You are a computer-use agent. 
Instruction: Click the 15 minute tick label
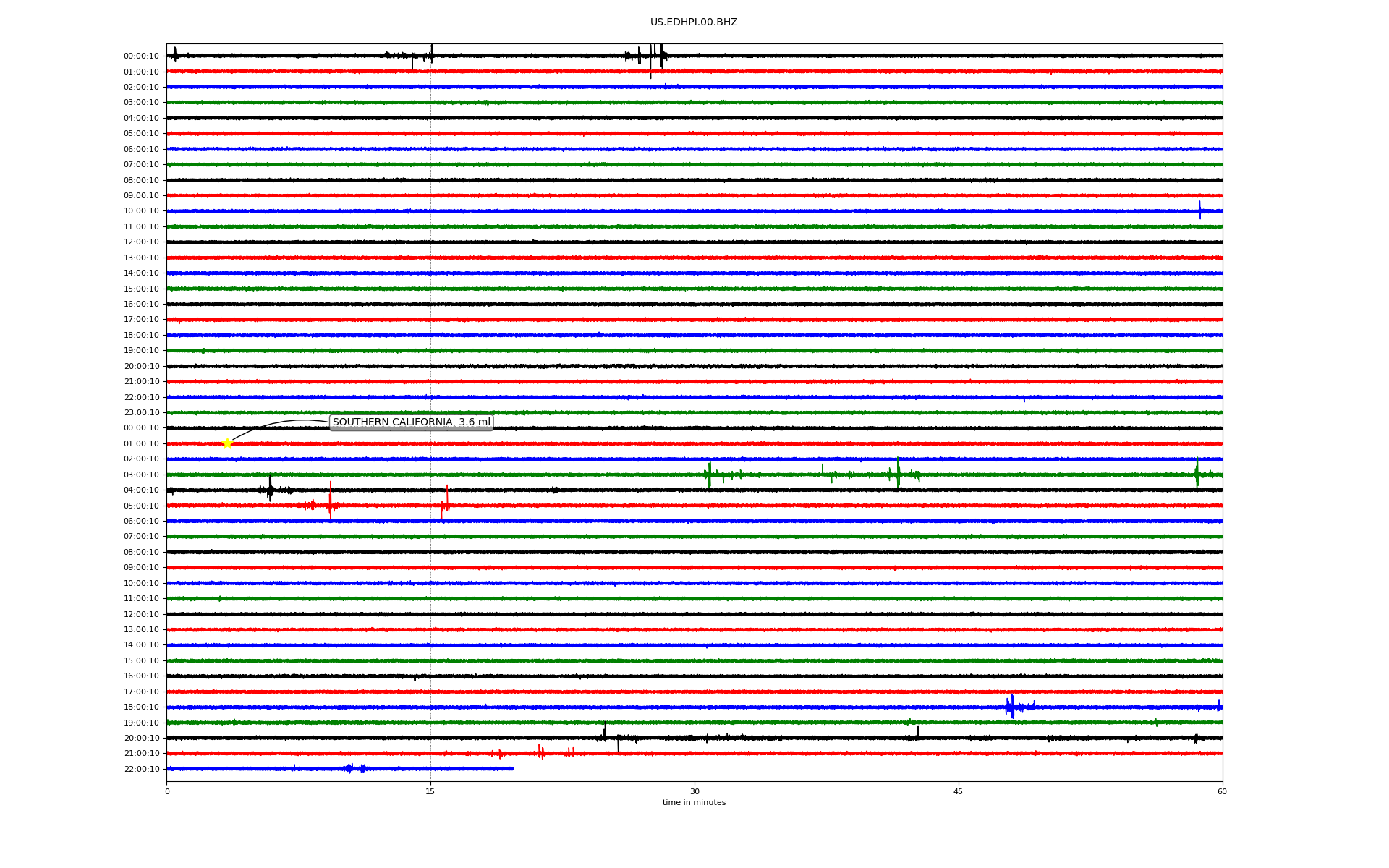coord(430,791)
